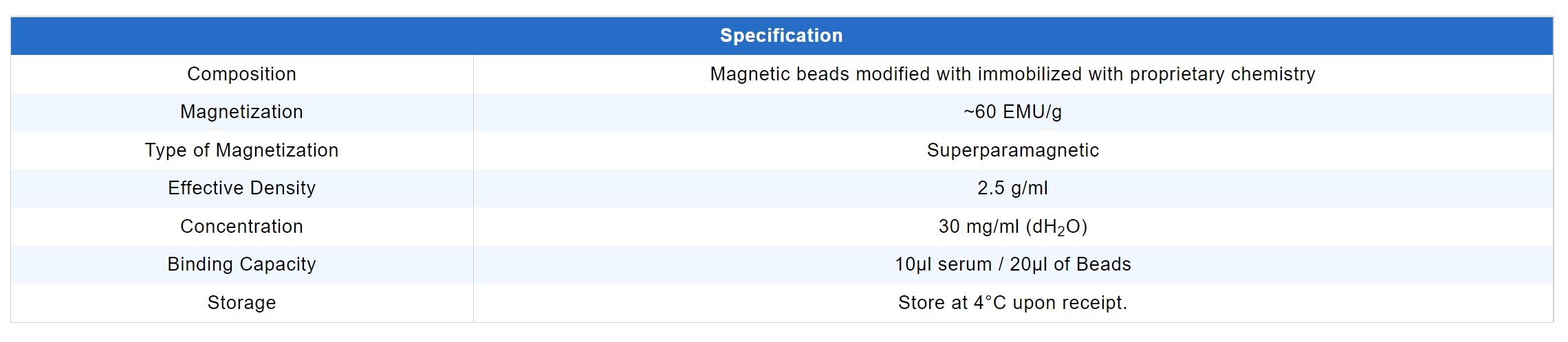Click the (dH2O) text in Concentration
This screenshot has height=342, width=1568.
point(1056,227)
